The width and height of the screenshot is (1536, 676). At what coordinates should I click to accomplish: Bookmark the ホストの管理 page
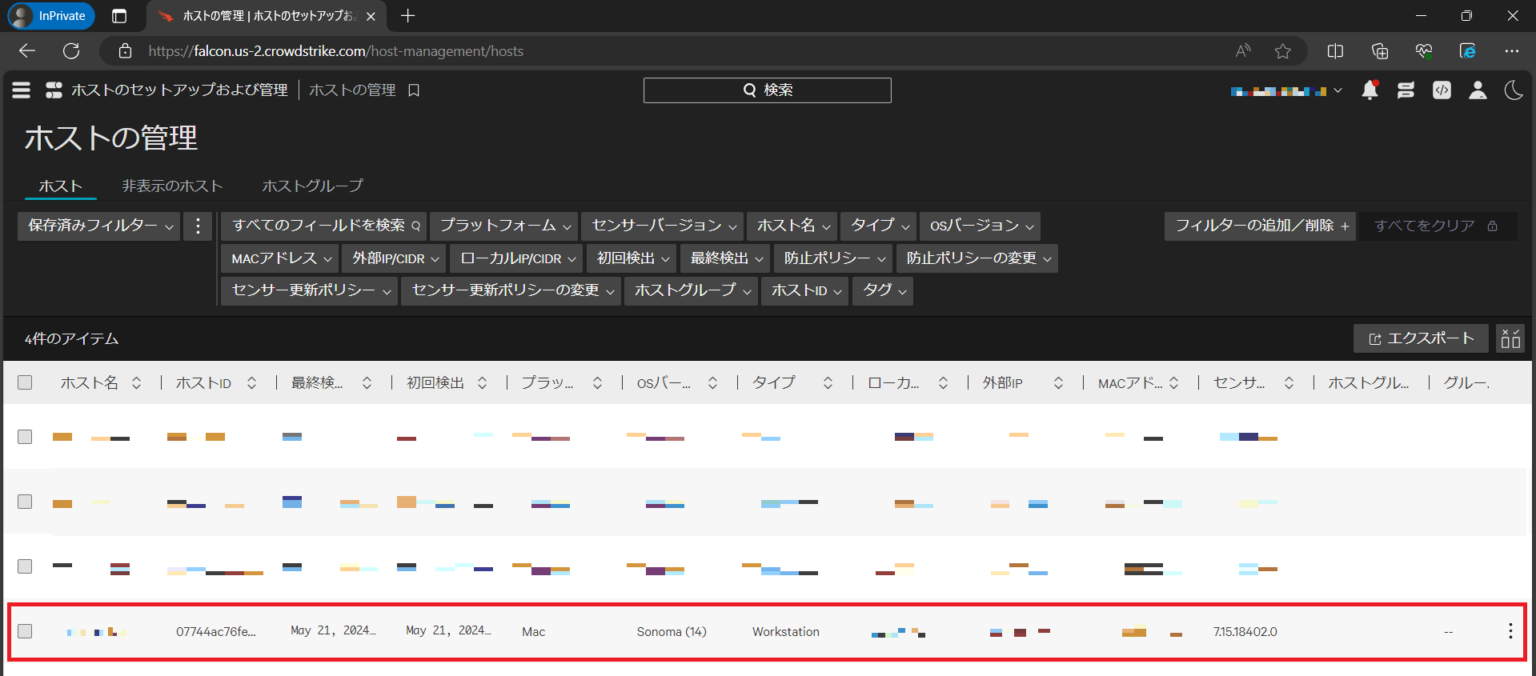tap(413, 89)
